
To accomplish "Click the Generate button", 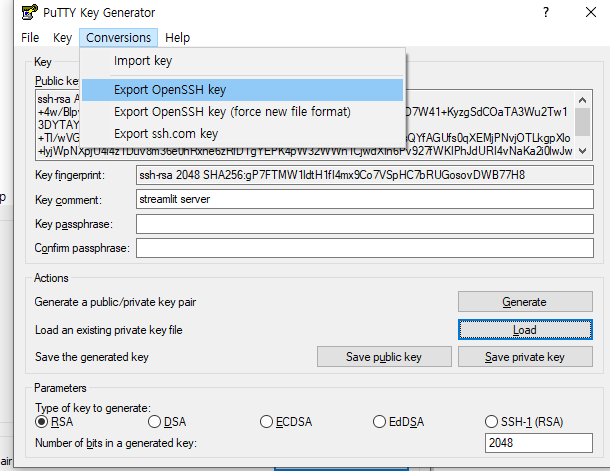I will (x=525, y=302).
